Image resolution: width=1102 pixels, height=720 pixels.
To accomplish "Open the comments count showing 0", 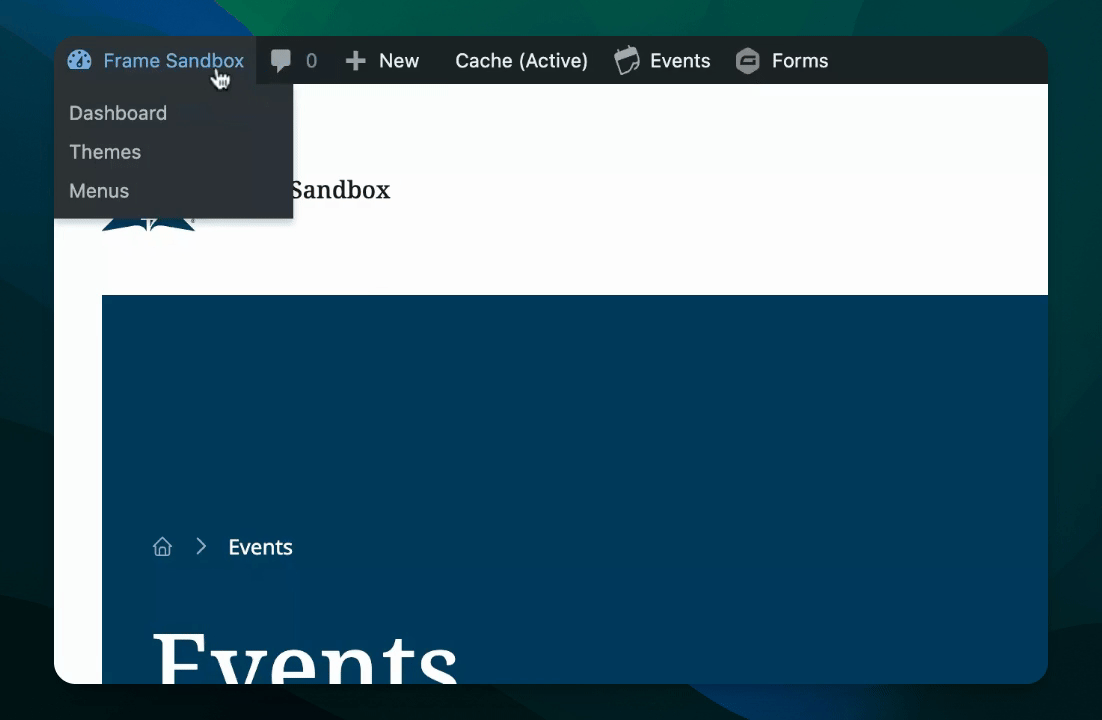I will pyautogui.click(x=311, y=61).
